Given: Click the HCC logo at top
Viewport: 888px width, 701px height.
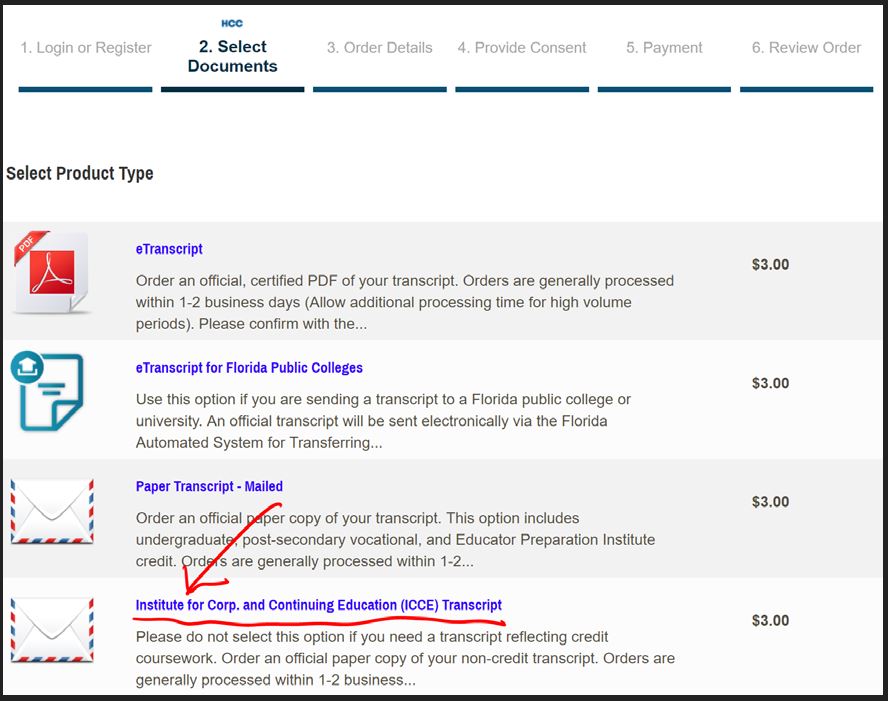Looking at the screenshot, I should tap(232, 23).
